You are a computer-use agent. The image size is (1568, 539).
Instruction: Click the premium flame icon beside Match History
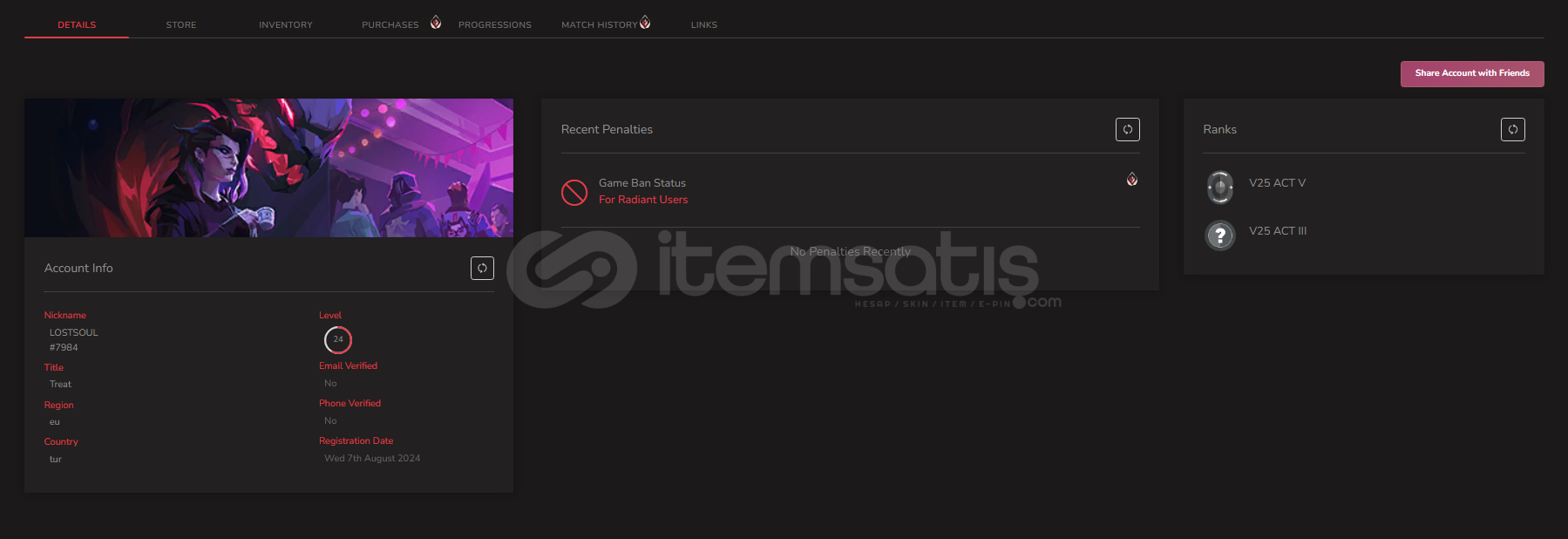[645, 22]
